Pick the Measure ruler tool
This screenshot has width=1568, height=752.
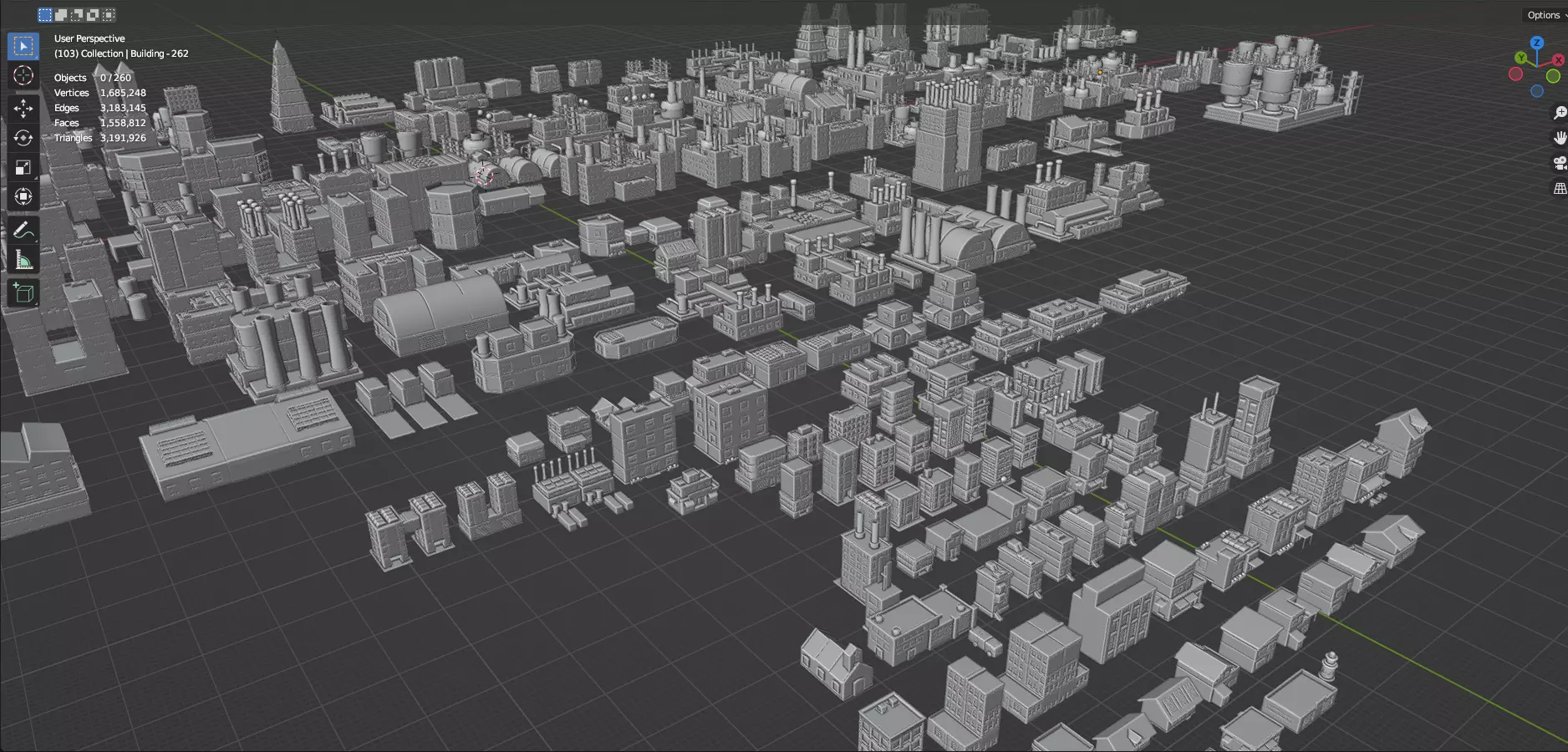(23, 260)
